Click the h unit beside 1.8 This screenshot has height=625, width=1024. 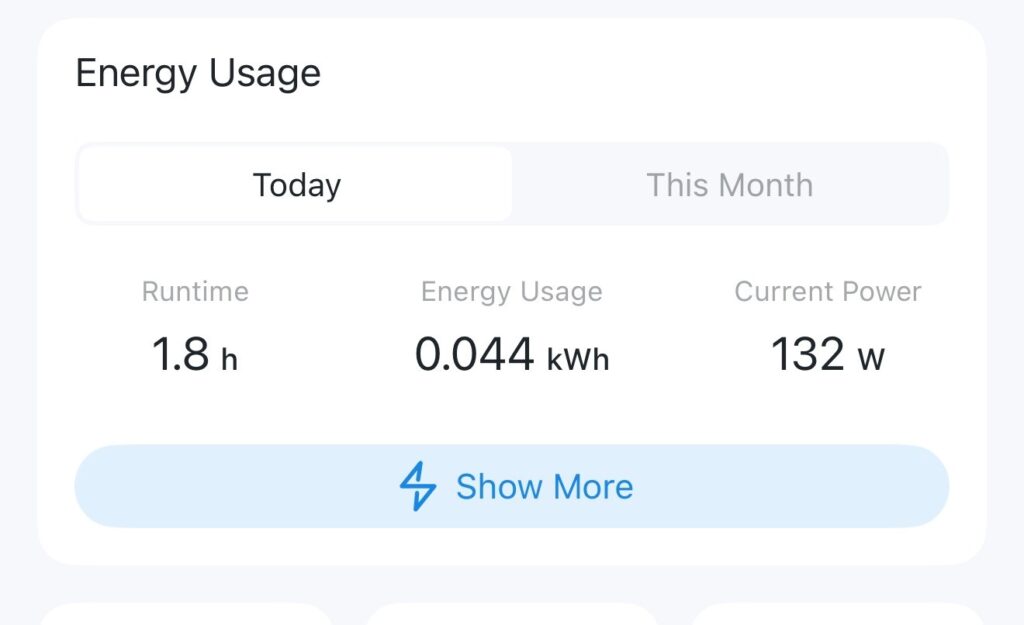229,359
